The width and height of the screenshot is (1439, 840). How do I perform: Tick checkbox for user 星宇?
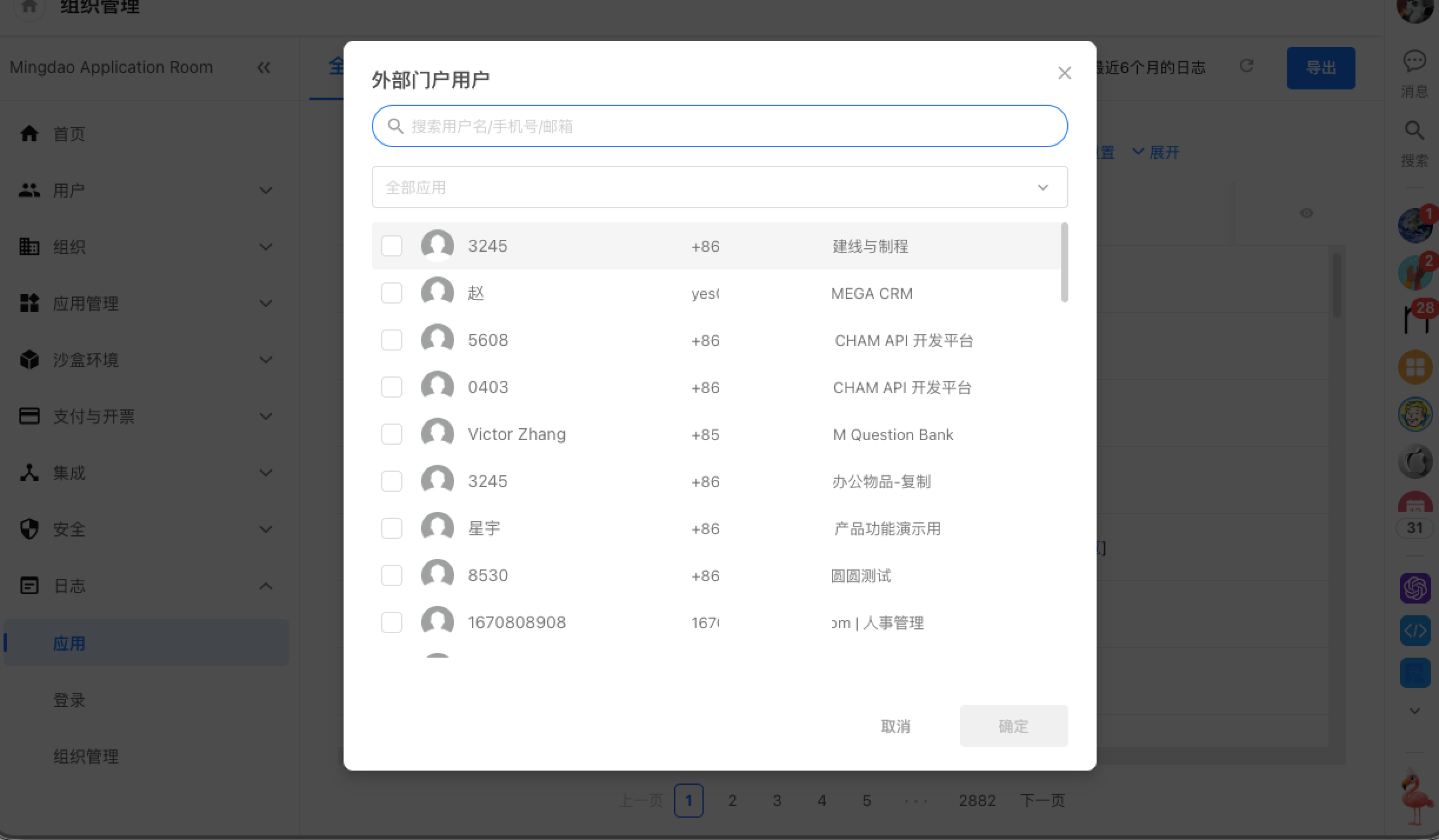pyautogui.click(x=392, y=528)
